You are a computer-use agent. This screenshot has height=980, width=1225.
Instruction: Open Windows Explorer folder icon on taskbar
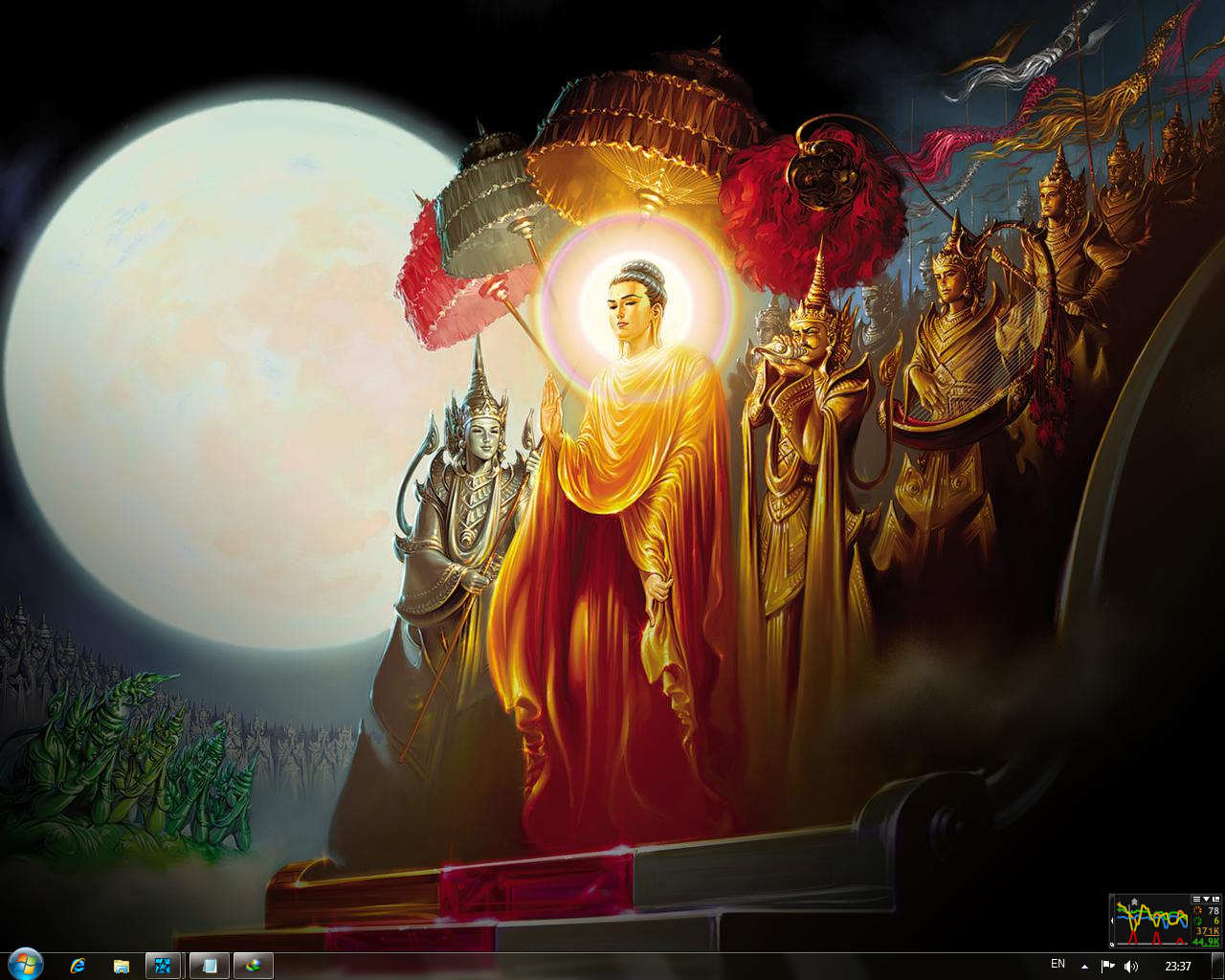122,966
